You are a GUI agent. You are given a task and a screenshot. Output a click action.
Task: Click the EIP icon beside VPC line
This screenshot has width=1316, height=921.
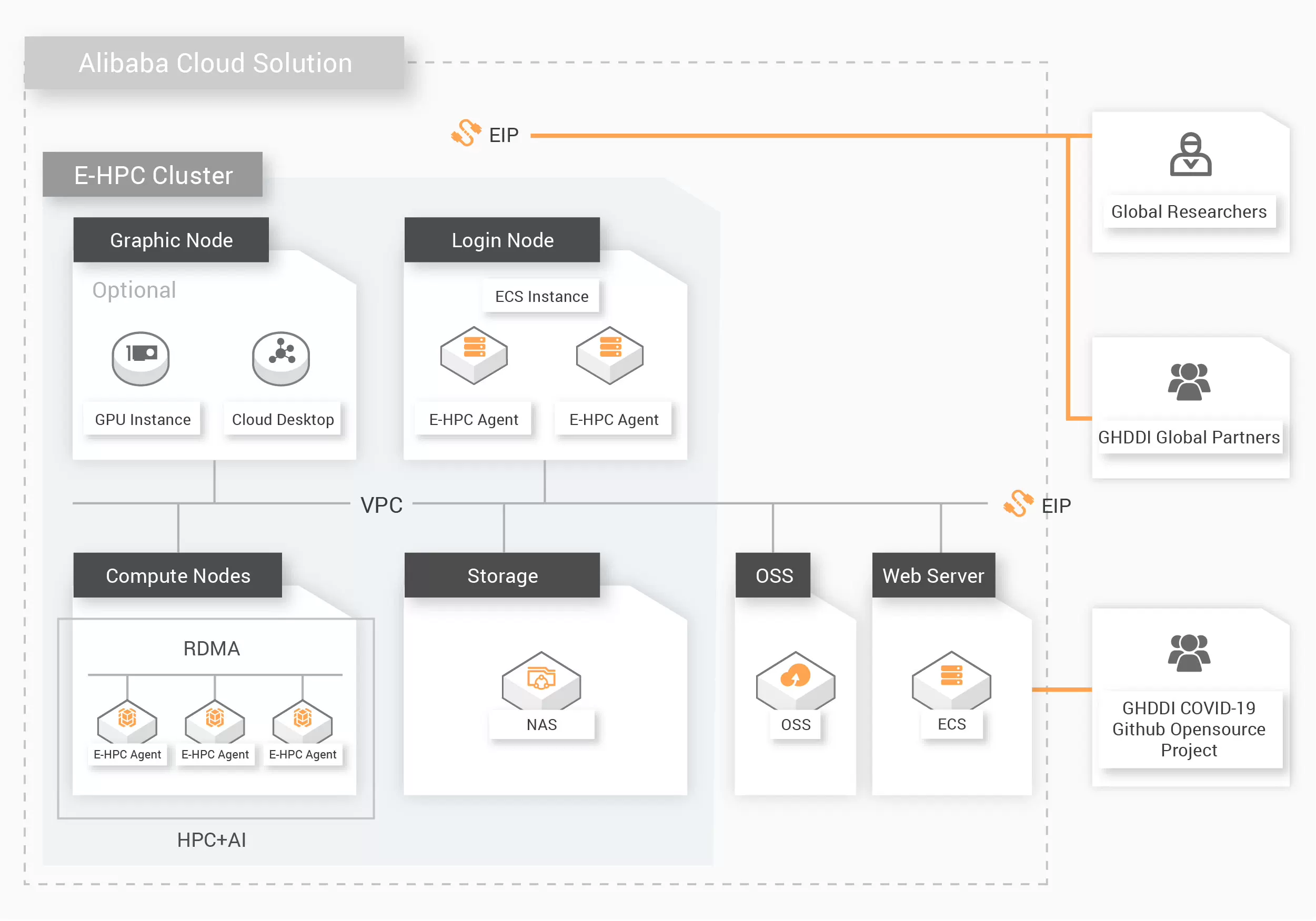click(x=1018, y=504)
